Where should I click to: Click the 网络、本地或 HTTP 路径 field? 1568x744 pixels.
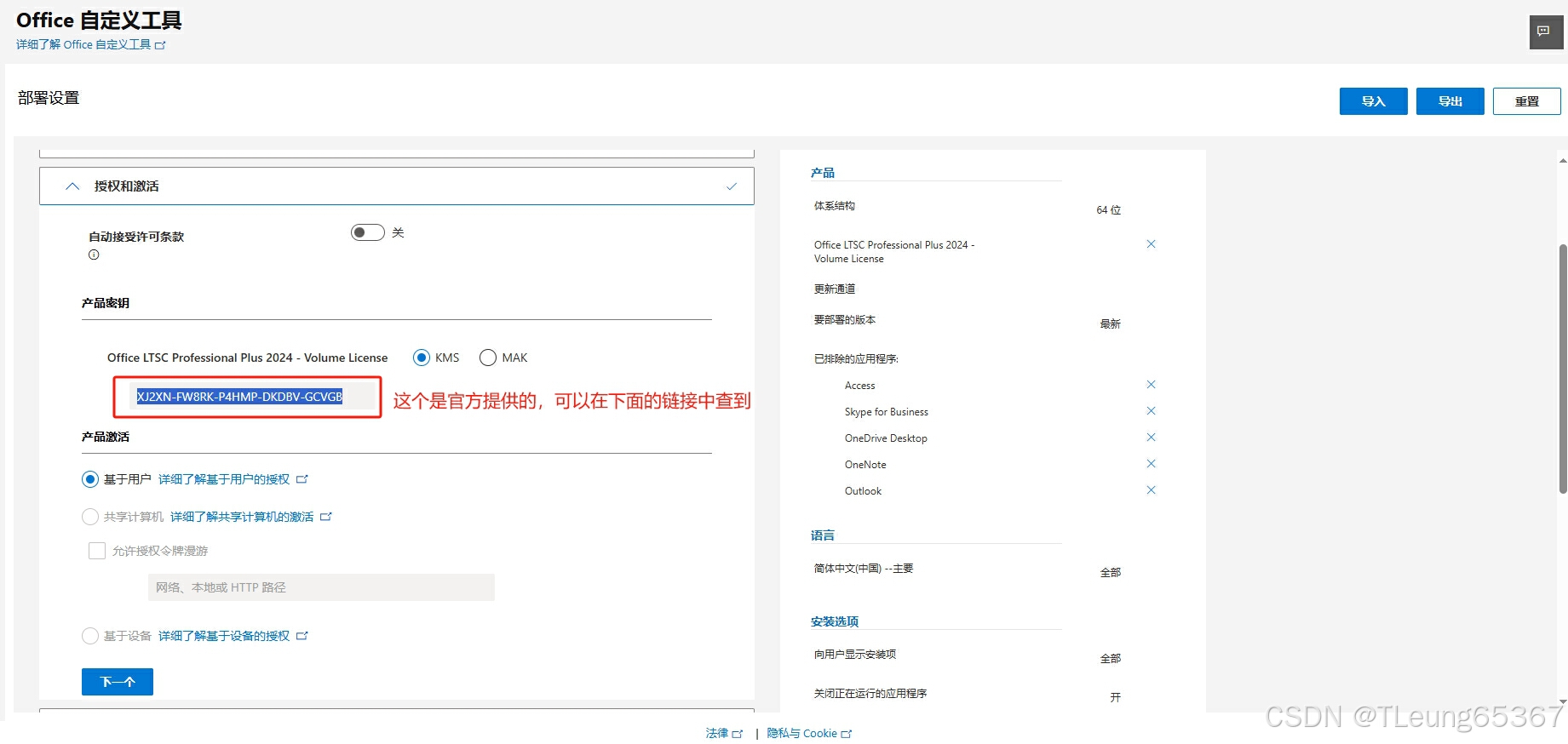321,587
